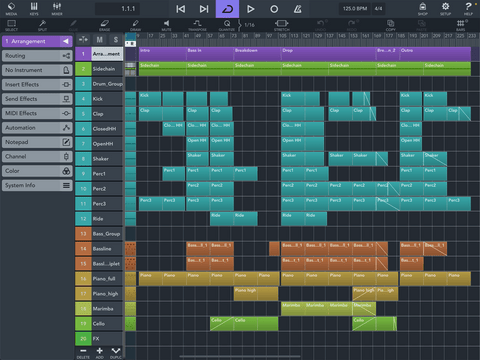The height and width of the screenshot is (360, 480).
Task: Click the green swatch of track 20 FX
Action: [83, 339]
